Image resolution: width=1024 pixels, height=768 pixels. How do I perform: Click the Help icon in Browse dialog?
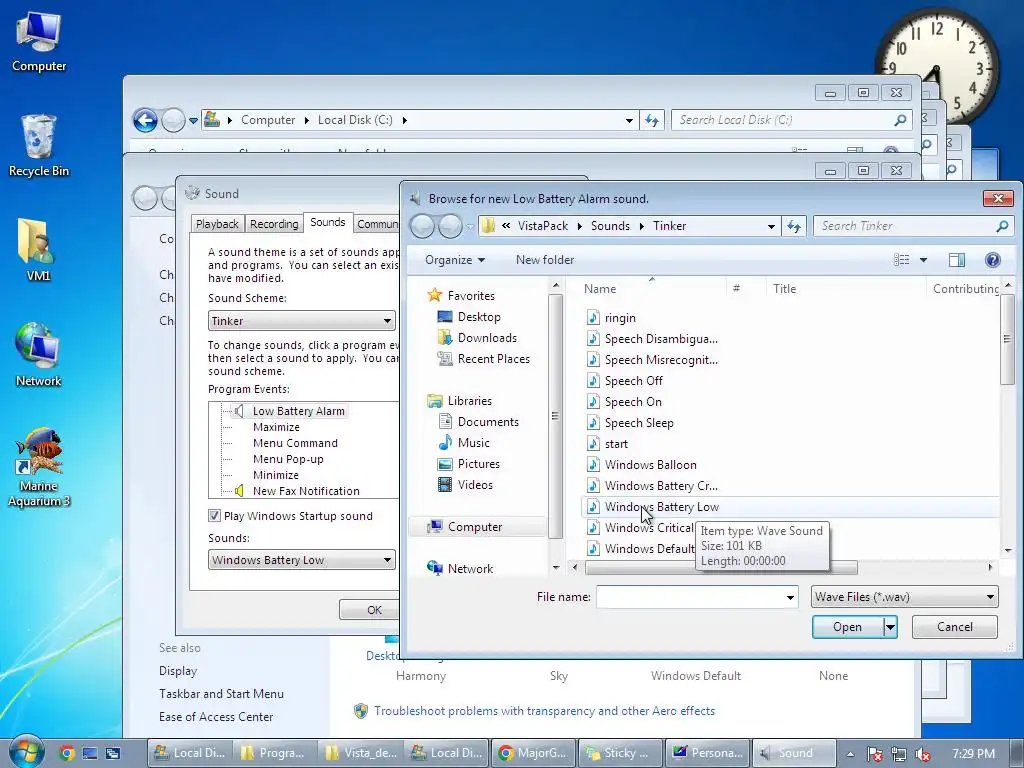(992, 260)
